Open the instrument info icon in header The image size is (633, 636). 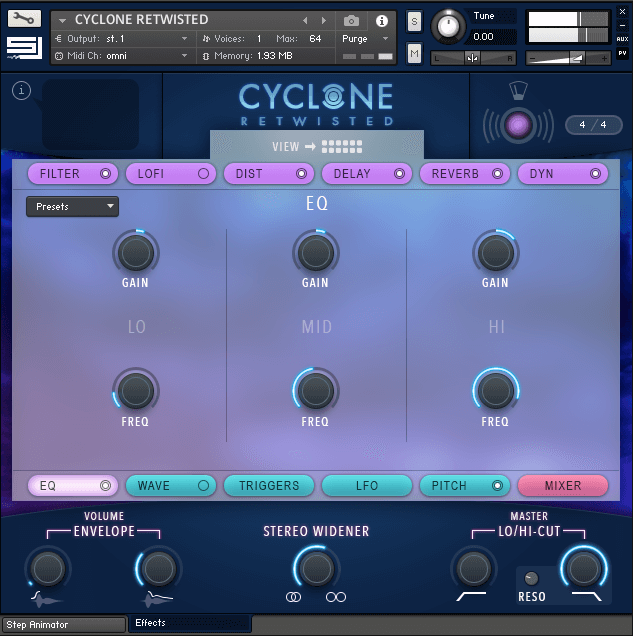click(381, 20)
